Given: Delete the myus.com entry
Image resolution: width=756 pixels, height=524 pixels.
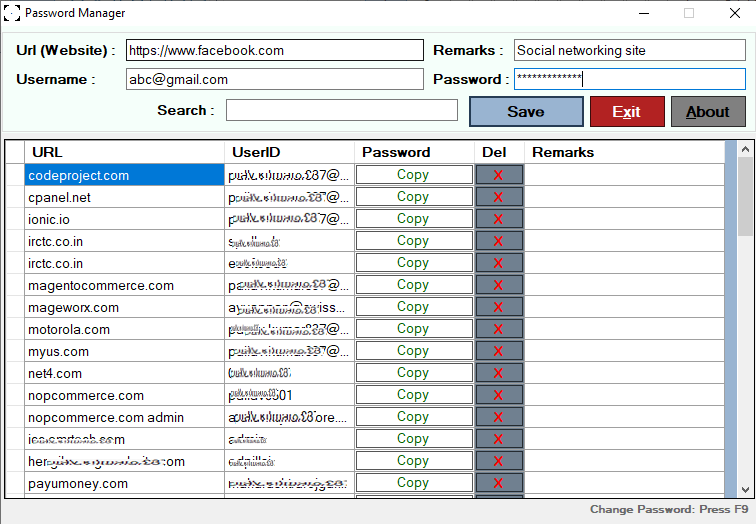Looking at the screenshot, I should (x=499, y=351).
